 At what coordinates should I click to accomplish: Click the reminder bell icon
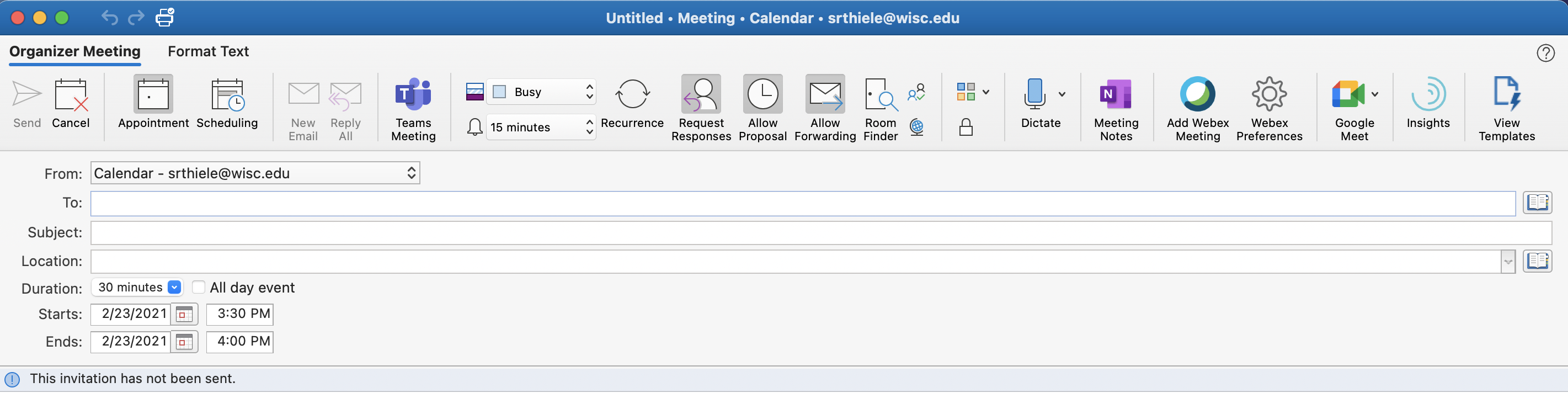point(475,128)
